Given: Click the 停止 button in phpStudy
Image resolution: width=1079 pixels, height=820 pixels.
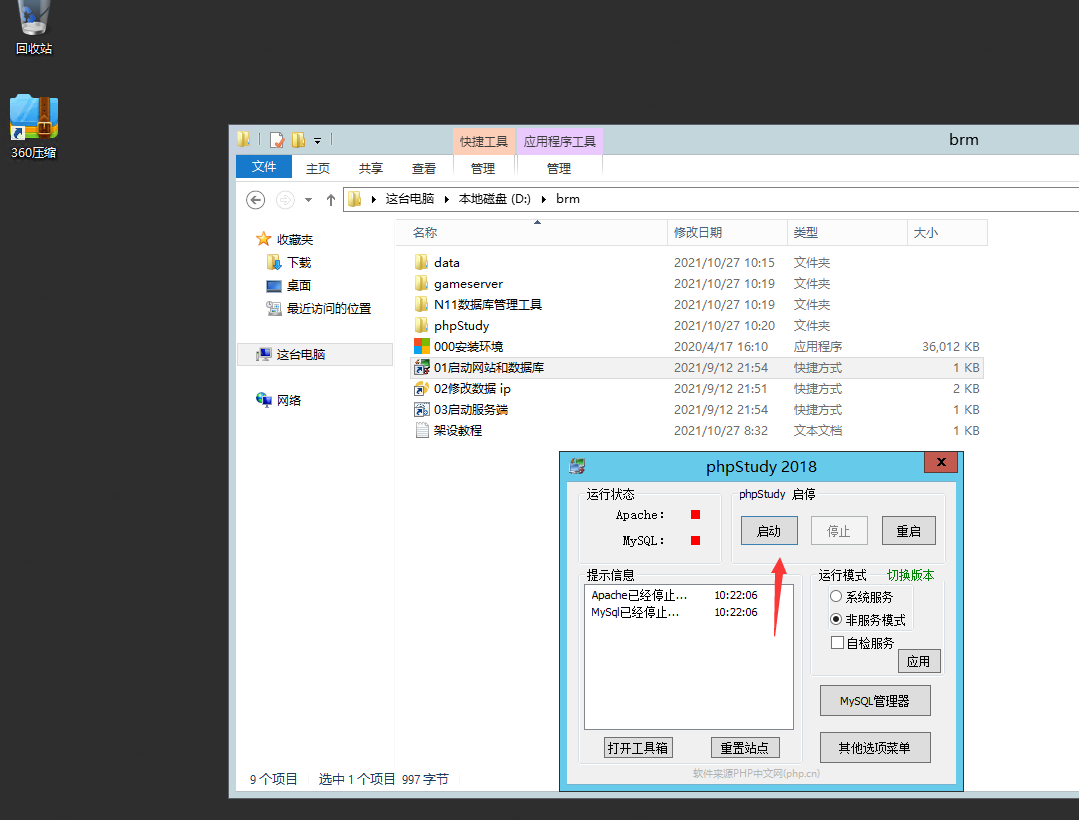Looking at the screenshot, I should click(839, 530).
